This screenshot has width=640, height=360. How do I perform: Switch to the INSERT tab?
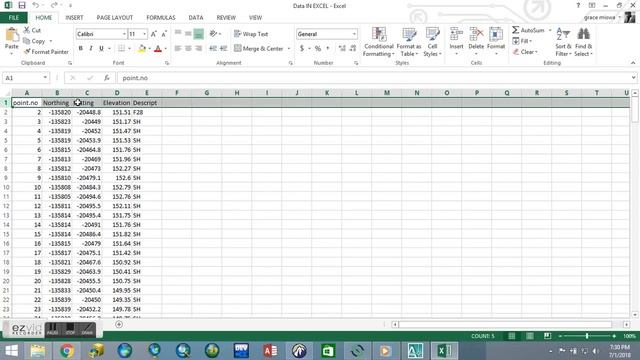74,18
